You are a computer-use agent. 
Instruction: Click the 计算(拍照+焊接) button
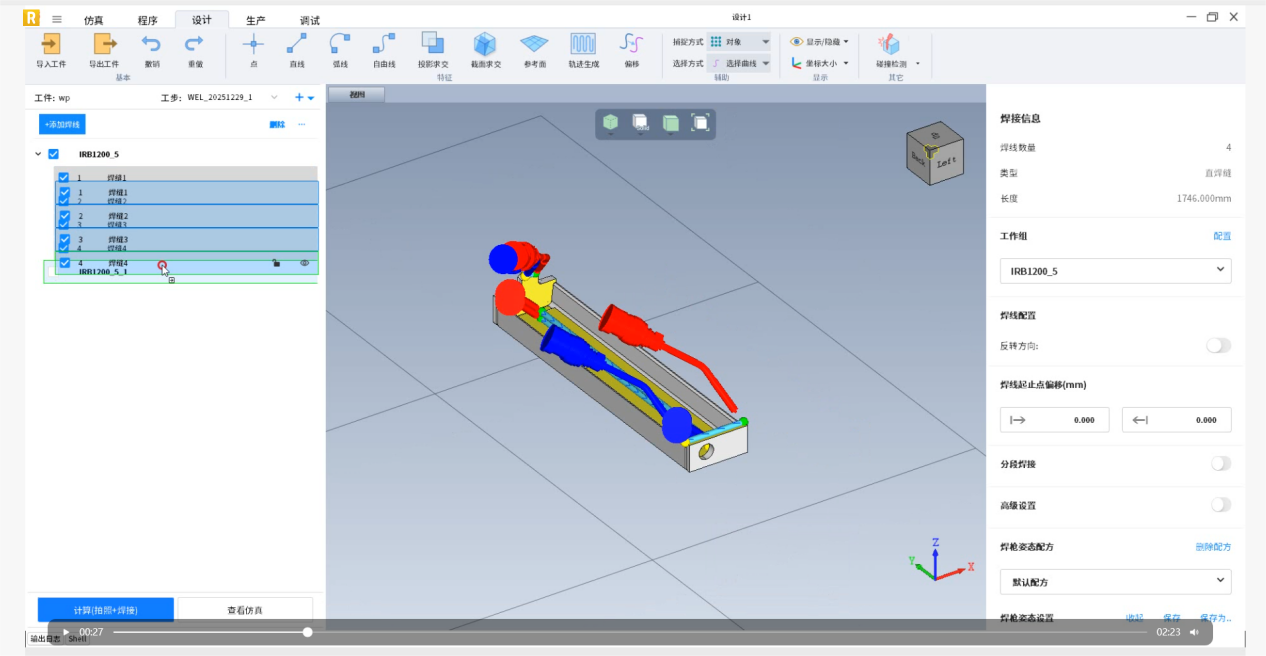pyautogui.click(x=105, y=610)
